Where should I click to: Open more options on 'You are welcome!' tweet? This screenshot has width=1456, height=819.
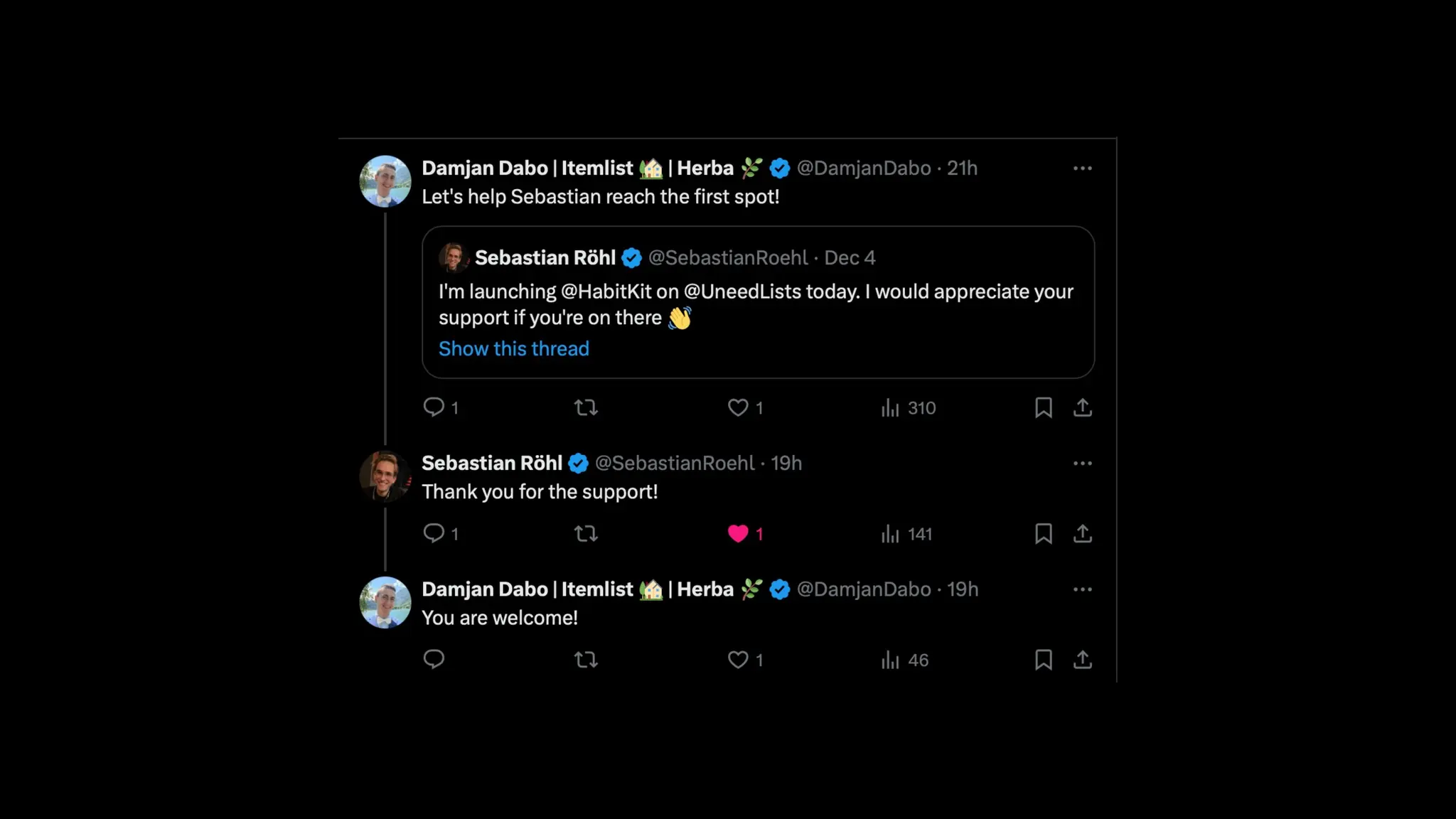[1082, 589]
